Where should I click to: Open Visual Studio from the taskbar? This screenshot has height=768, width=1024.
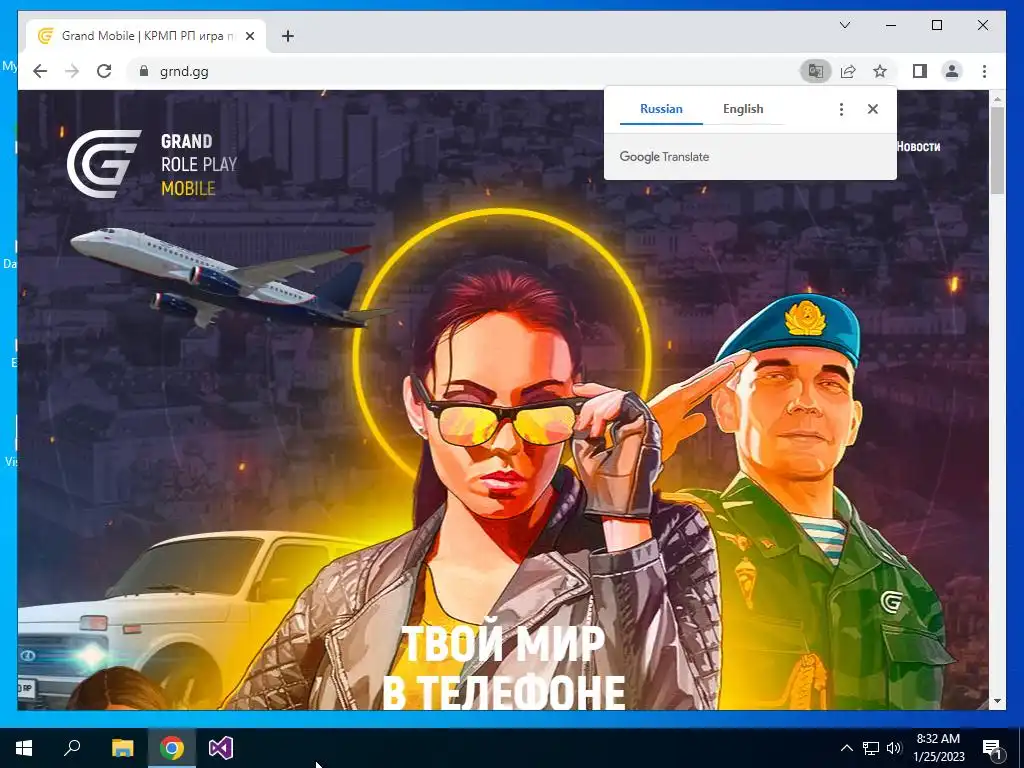pyautogui.click(x=221, y=748)
